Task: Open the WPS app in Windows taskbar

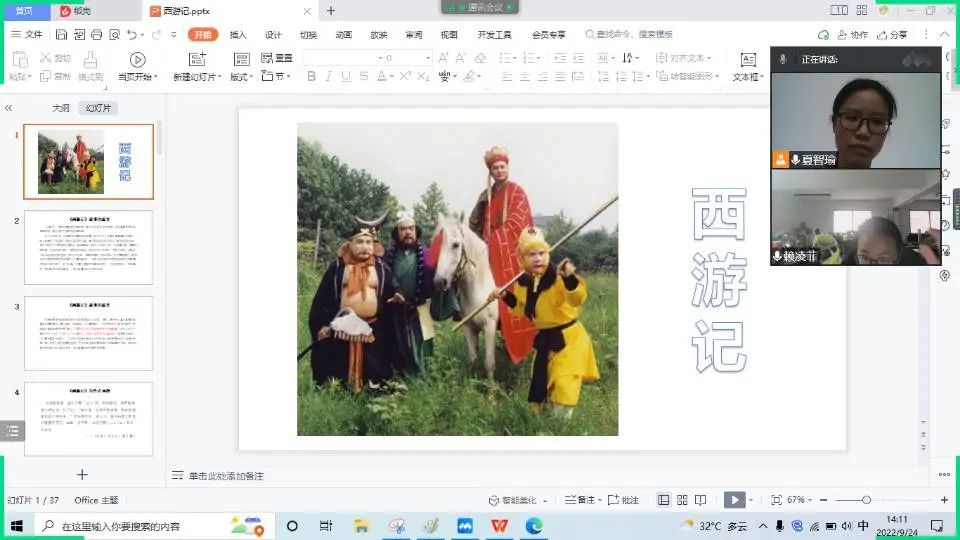Action: coord(500,526)
